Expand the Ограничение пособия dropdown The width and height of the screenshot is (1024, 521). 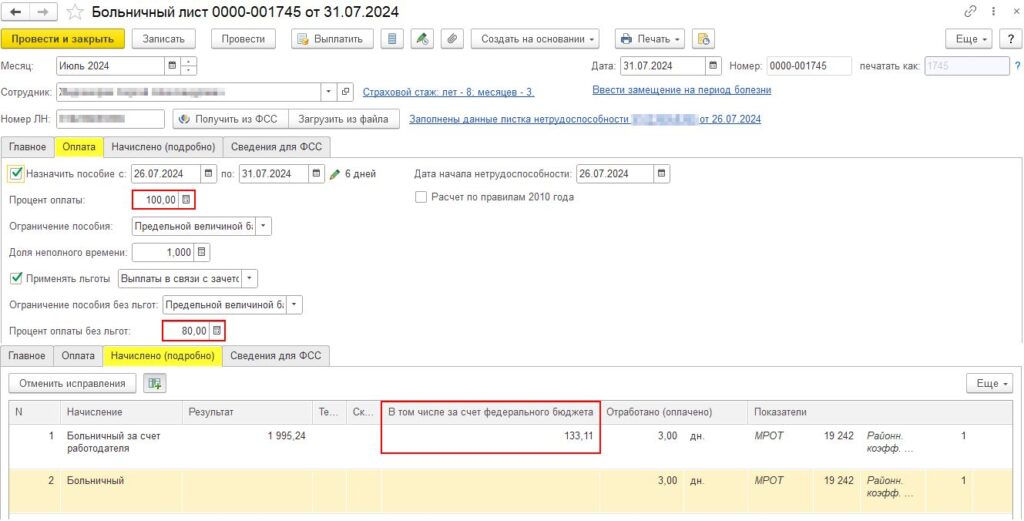tap(263, 227)
